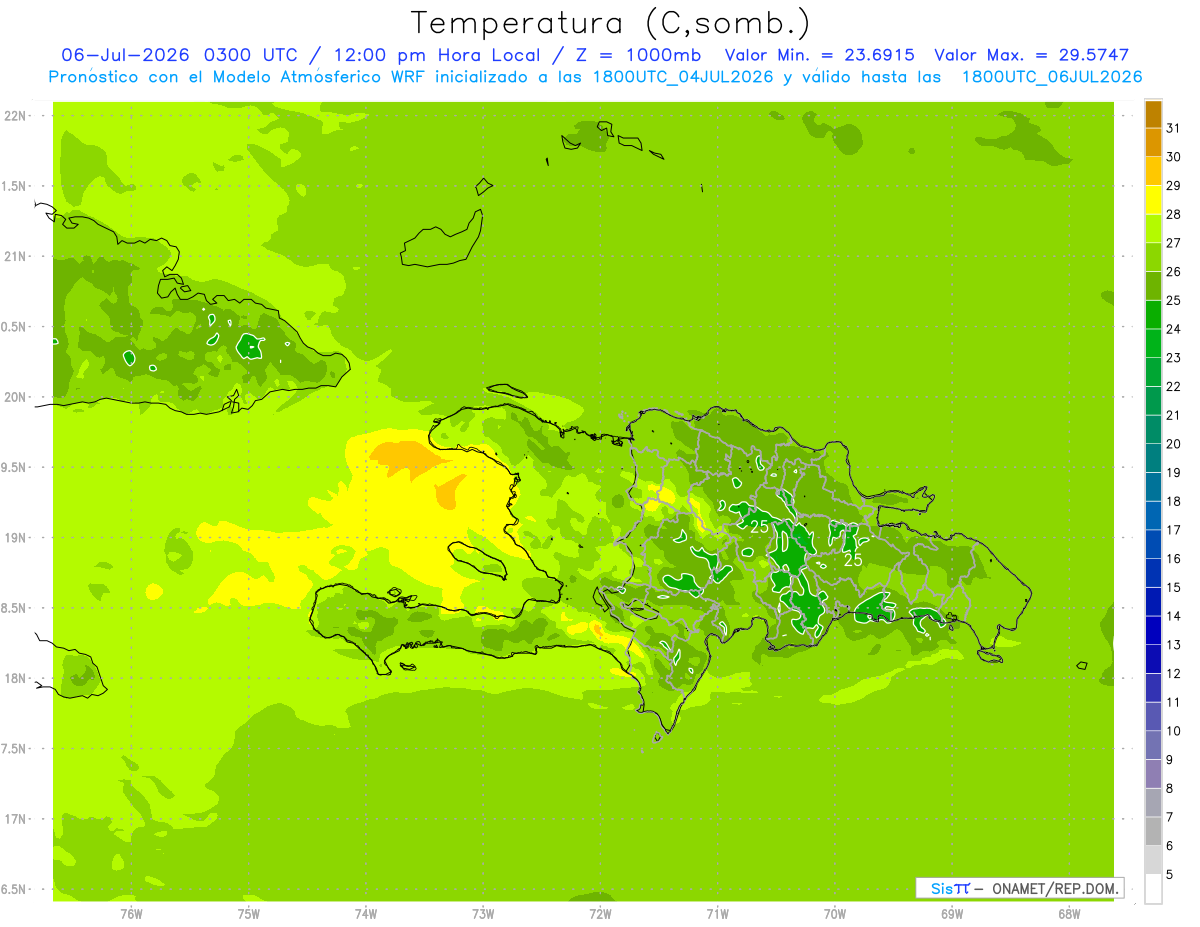Select the legend value '23'
1200x927 pixels.
[x=1174, y=358]
